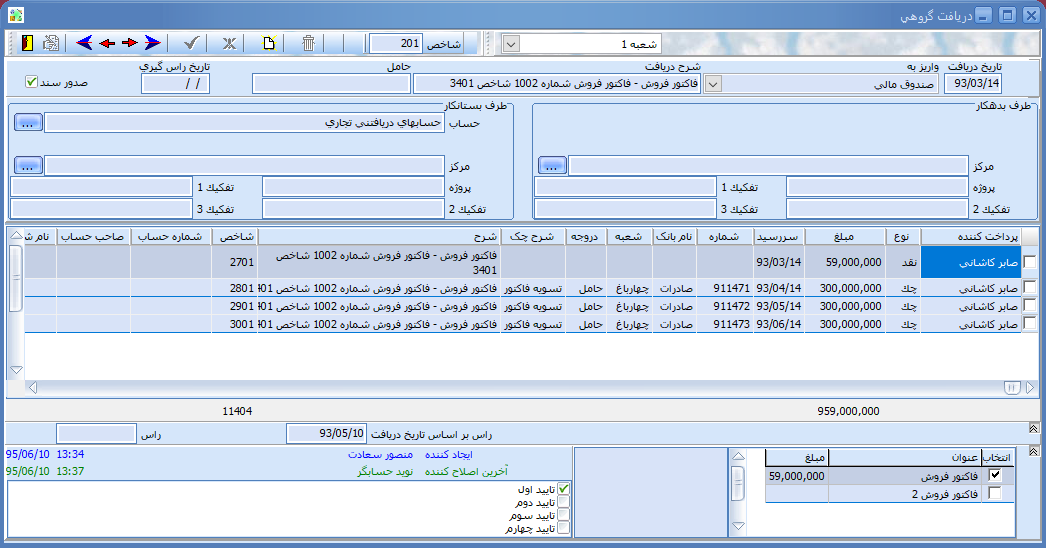
Task: Click browse button for debtor مرکز field
Action: click(553, 165)
